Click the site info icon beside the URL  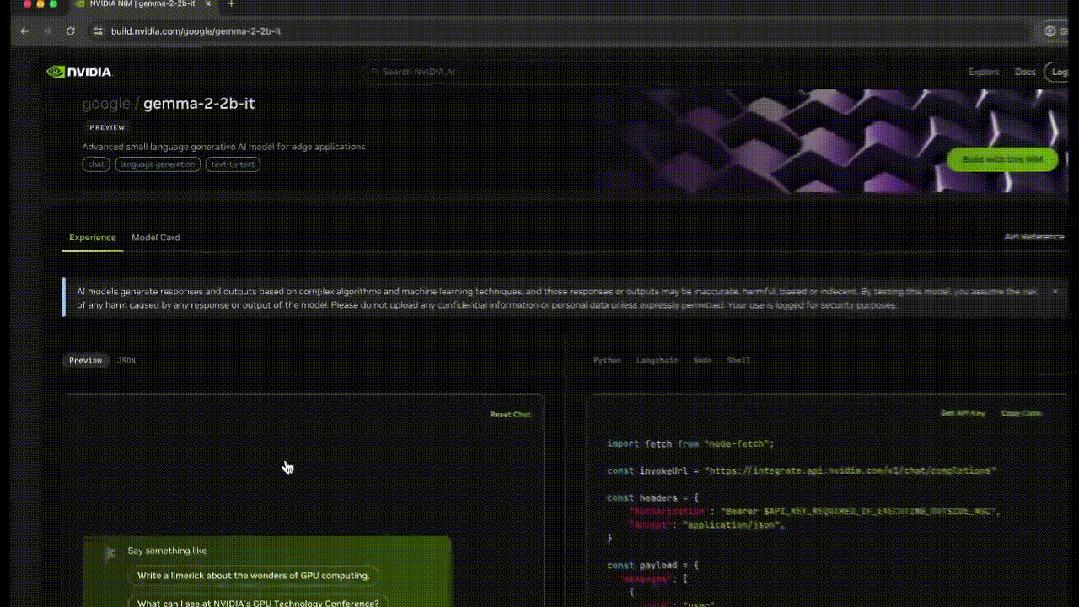point(98,31)
